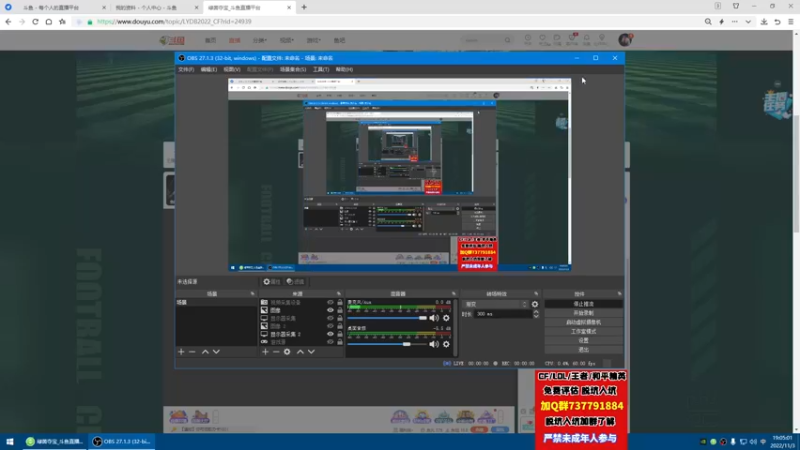
Task: Click browser home icon in toolbar
Action: (x=49, y=21)
